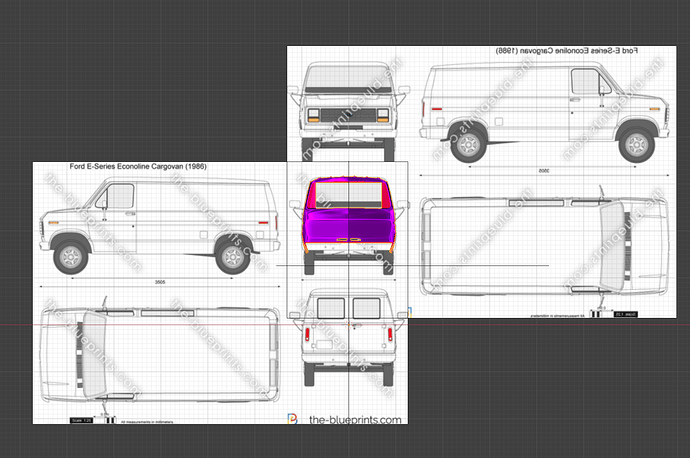Select the side view van drawing on the left blueprint
Screen dimensions: 690x458
[x=160, y=225]
